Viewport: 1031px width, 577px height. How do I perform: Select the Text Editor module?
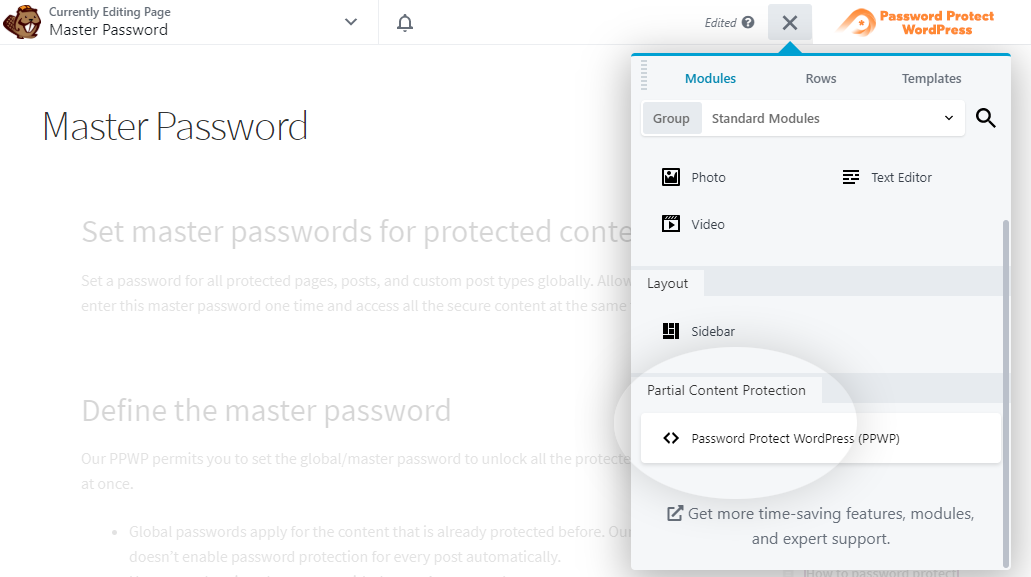(886, 177)
